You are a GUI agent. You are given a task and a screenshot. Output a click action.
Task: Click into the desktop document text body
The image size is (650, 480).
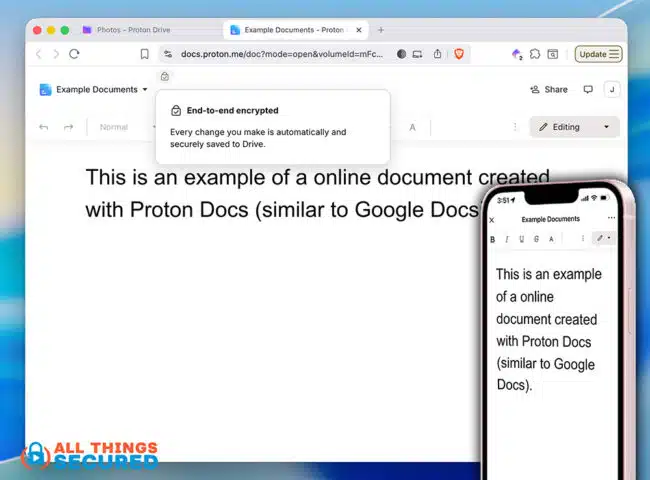pyautogui.click(x=318, y=193)
